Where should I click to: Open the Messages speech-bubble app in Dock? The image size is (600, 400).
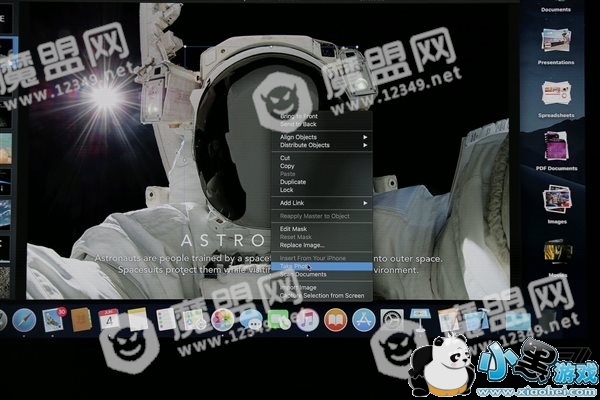point(251,320)
